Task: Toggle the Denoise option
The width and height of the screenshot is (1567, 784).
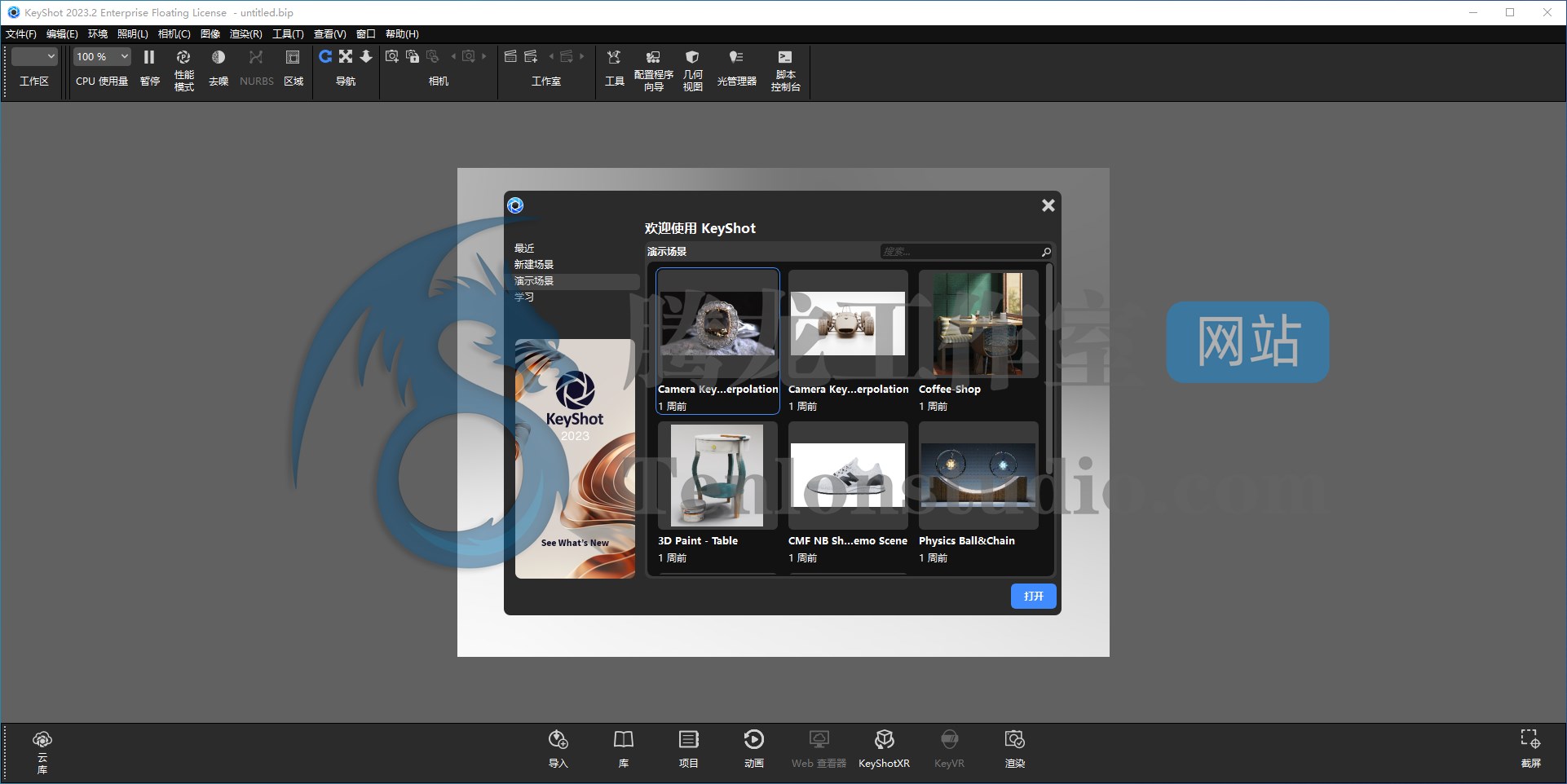Action: pos(218,57)
